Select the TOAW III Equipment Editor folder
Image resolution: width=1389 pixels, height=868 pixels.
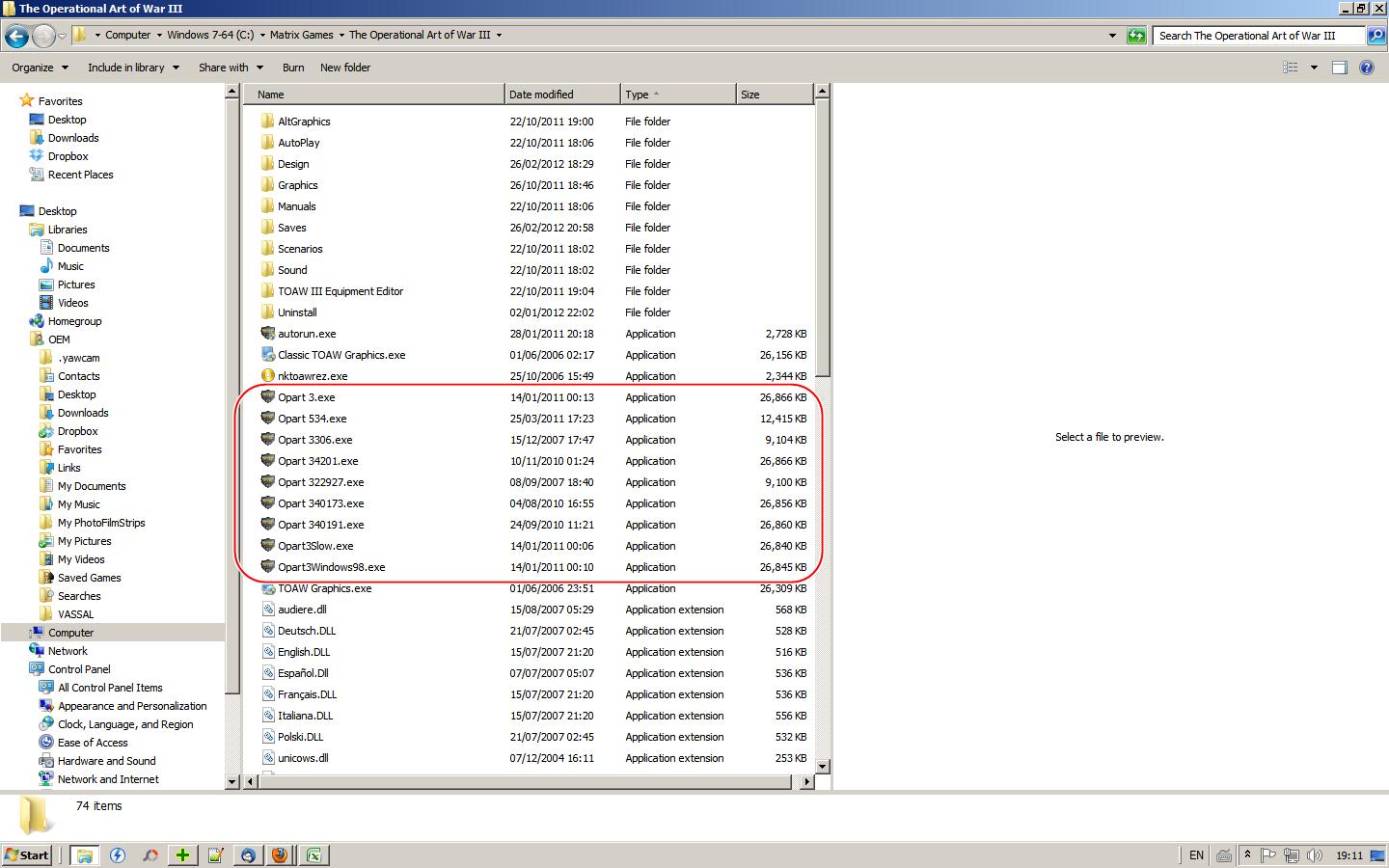(340, 291)
